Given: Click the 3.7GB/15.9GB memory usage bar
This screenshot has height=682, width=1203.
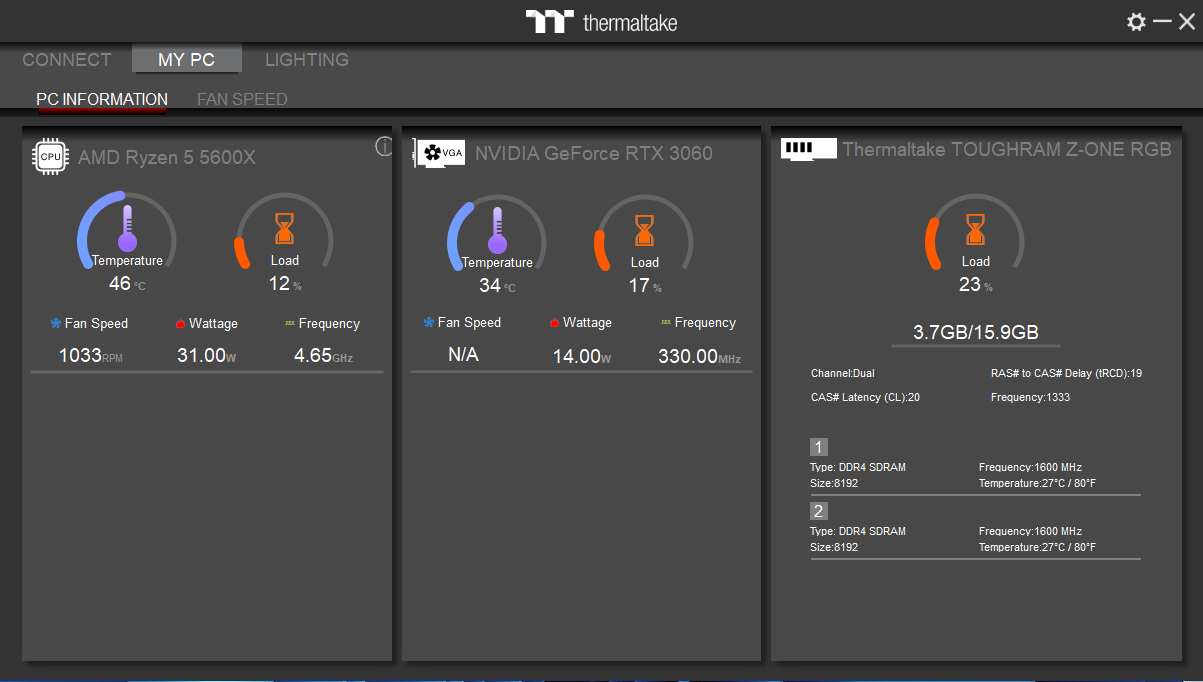Looking at the screenshot, I should pyautogui.click(x=975, y=333).
